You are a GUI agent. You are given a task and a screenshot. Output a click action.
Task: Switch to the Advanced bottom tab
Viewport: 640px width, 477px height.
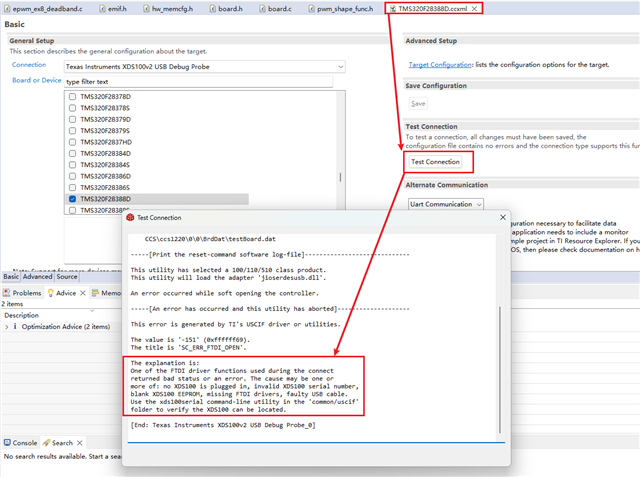point(37,277)
